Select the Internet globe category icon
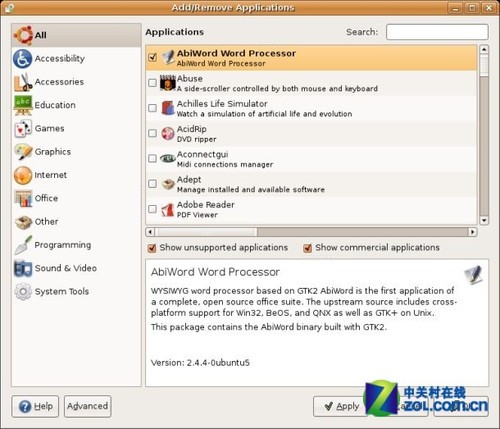Viewport: 500px width, 429px height. click(23, 175)
